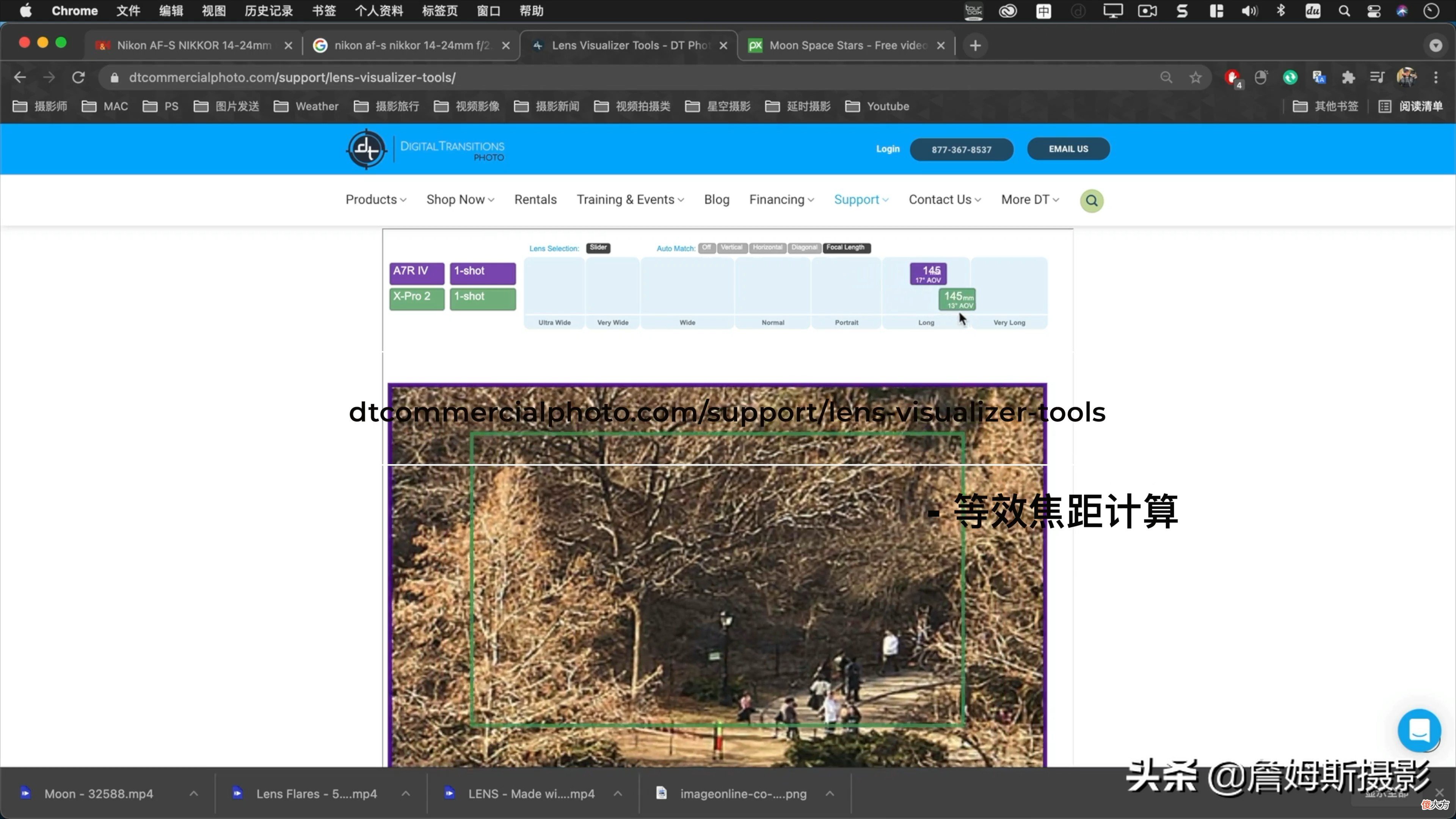
Task: Open the Apple menu
Action: 25,11
